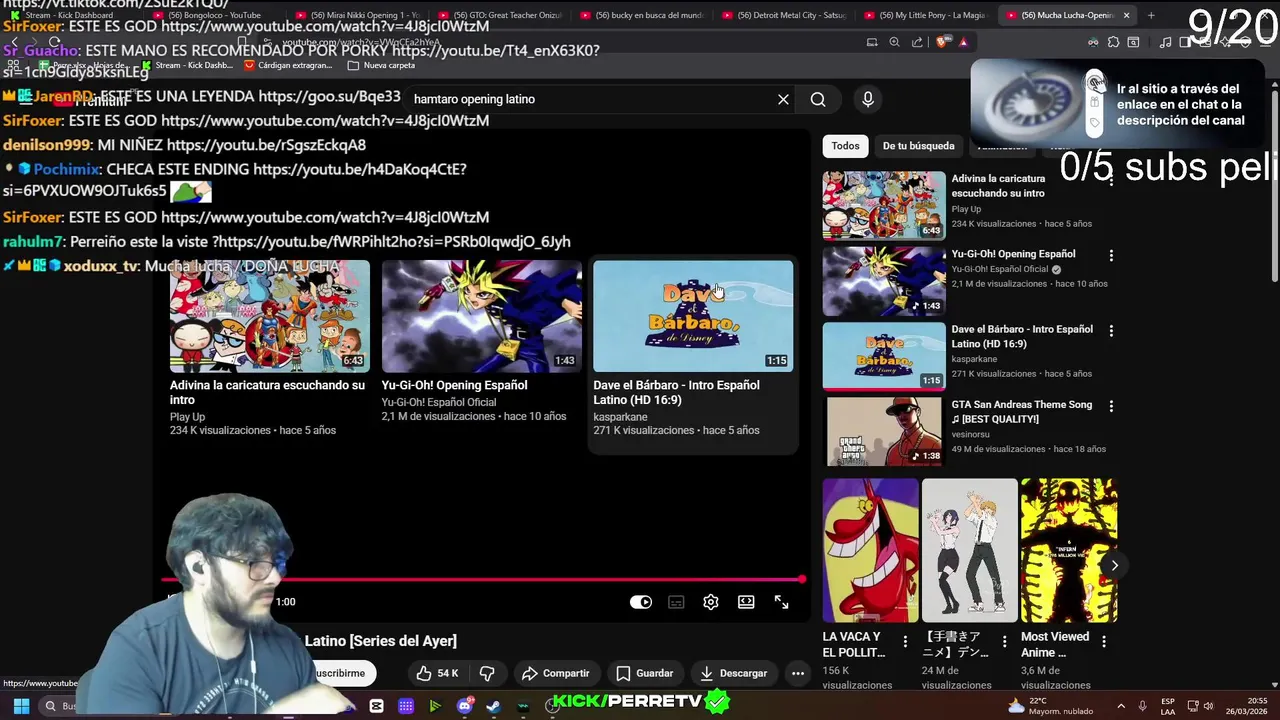Open CapCut from the taskbar
Screen dimensions: 1280x720
coord(376,706)
